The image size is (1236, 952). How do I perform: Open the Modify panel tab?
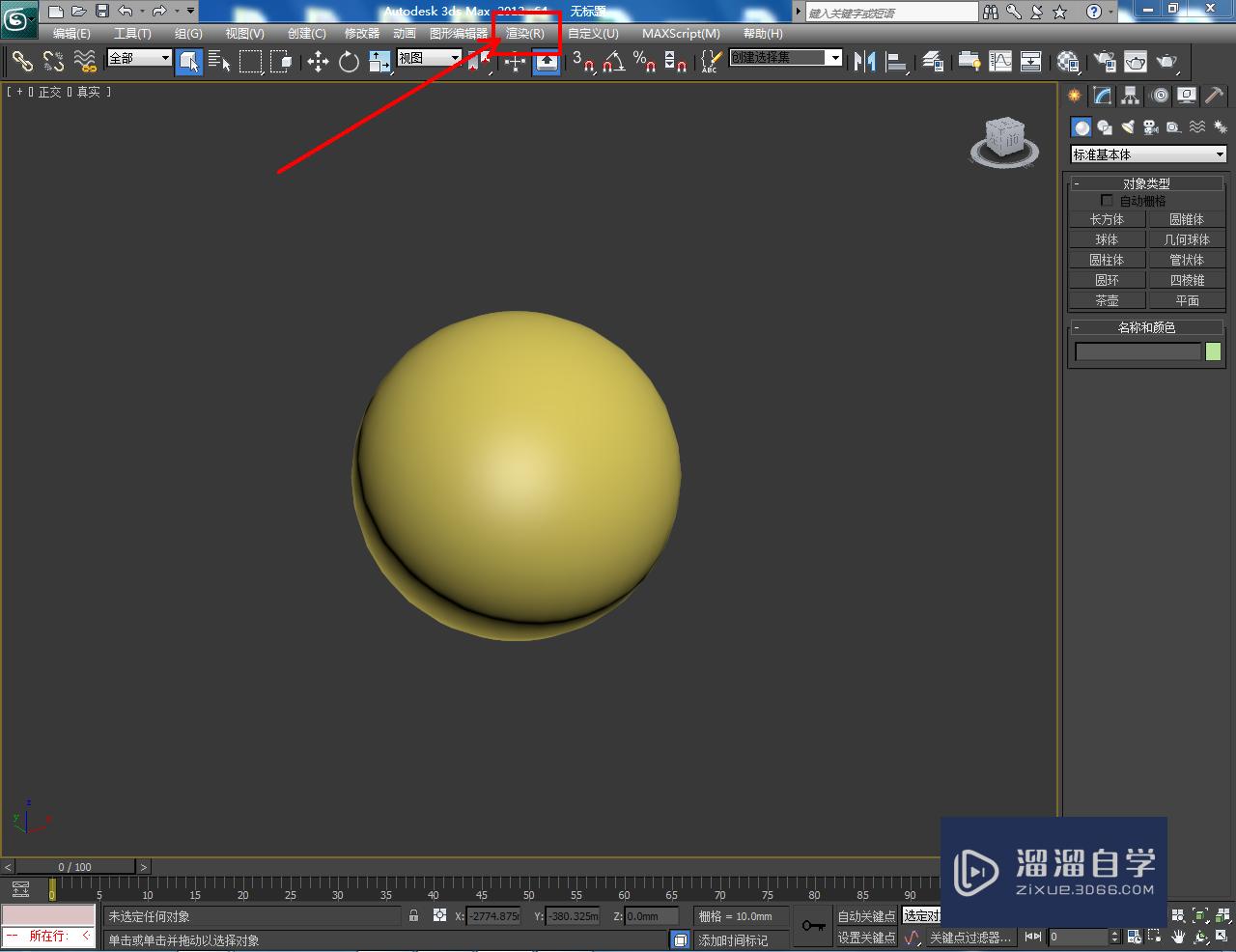tap(1102, 96)
